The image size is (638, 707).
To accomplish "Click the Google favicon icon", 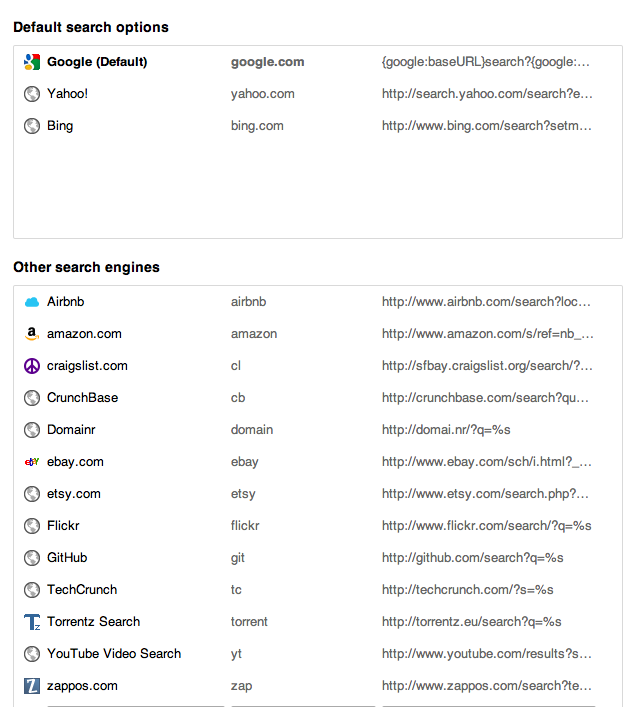I will pos(32,62).
